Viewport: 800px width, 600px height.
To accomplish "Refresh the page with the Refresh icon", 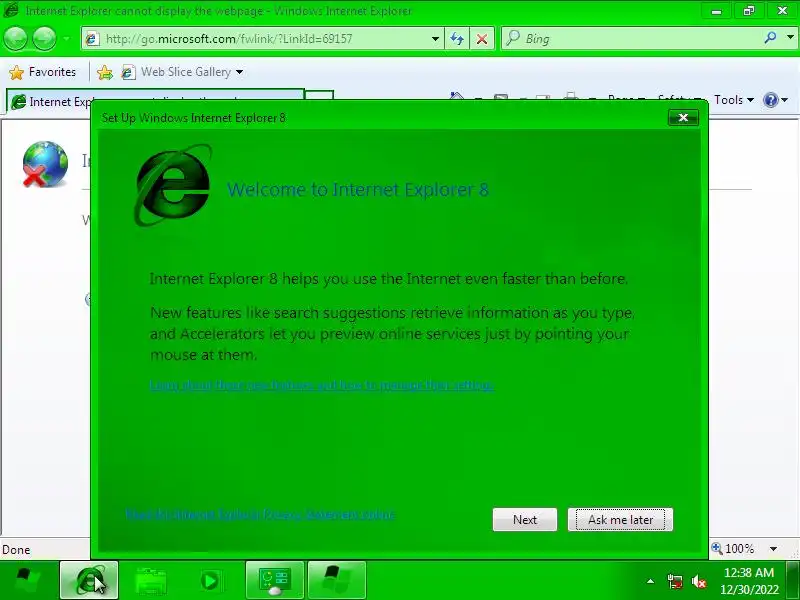I will coord(457,39).
